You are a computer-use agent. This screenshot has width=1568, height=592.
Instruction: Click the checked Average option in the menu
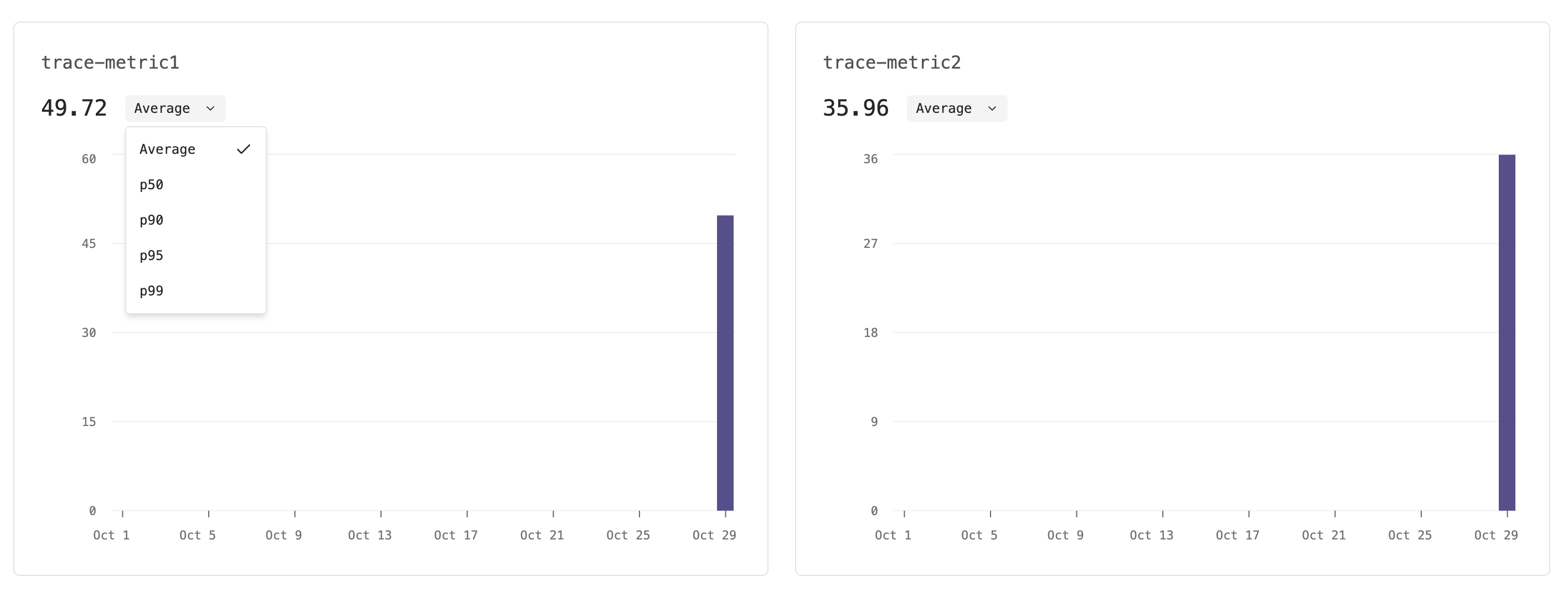point(167,148)
